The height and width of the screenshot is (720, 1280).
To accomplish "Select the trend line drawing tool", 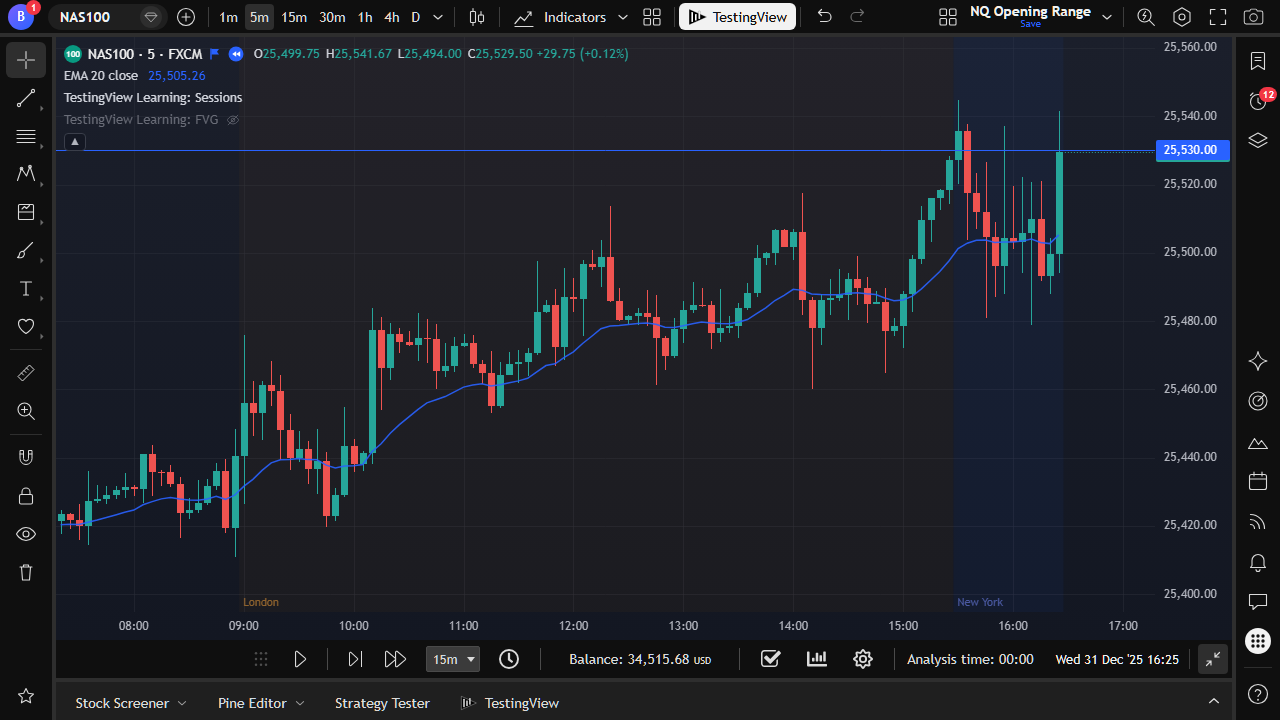I will point(26,98).
